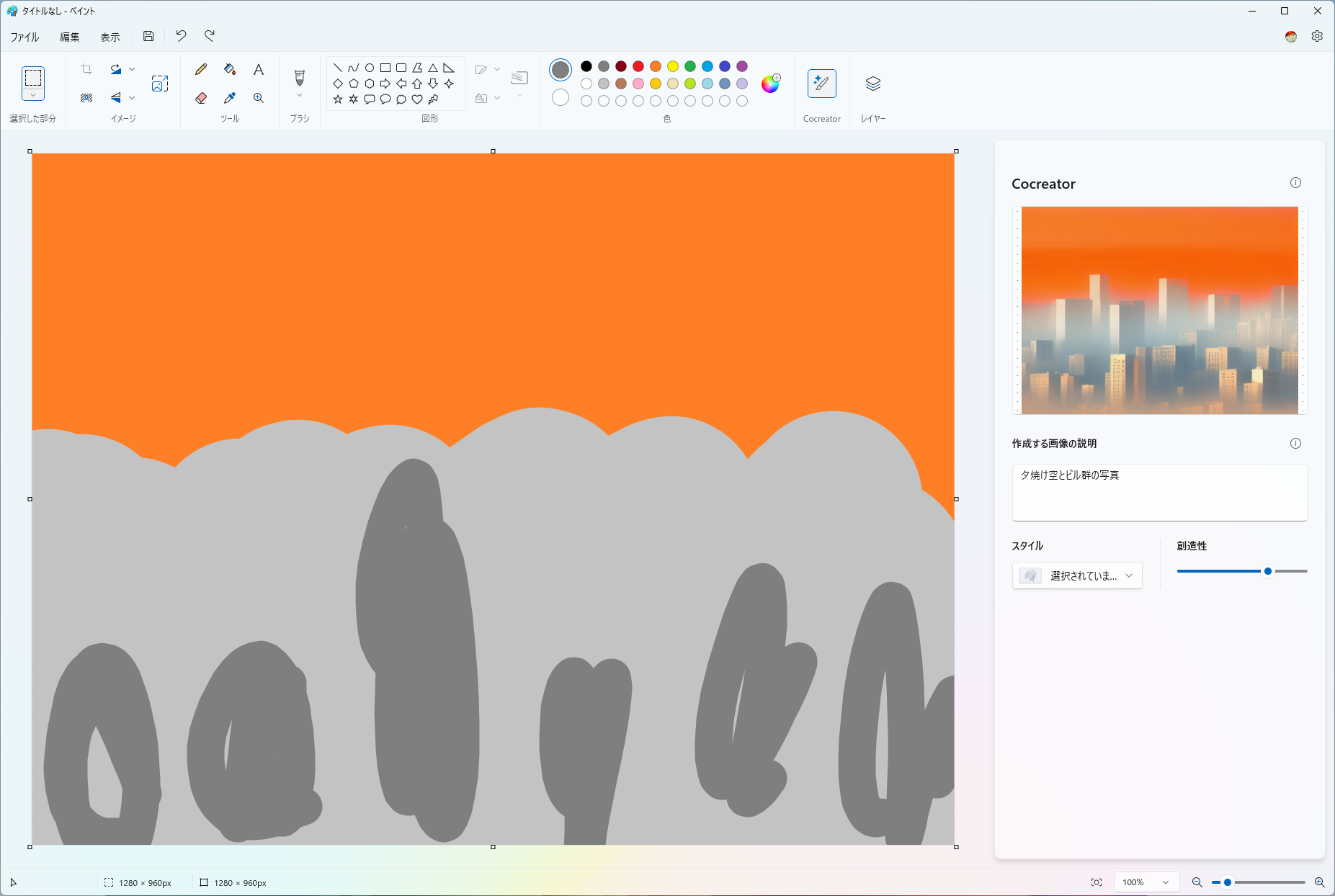Click the Save icon
1335x896 pixels.
pos(148,36)
